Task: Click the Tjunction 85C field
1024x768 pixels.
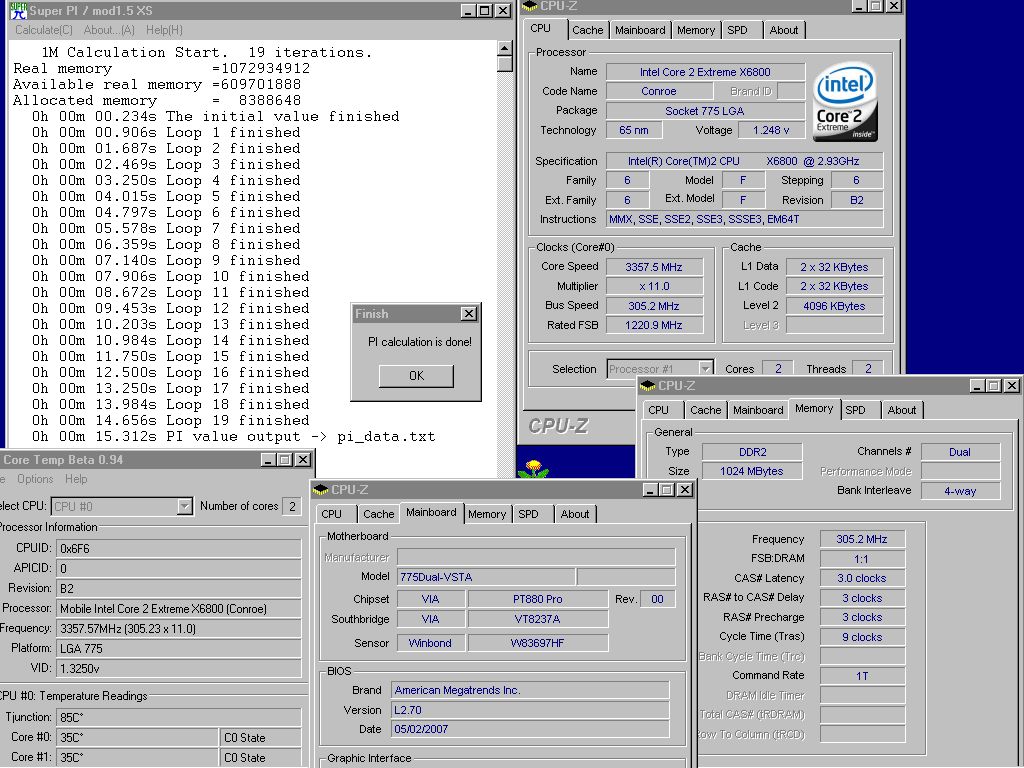Action: [x=179, y=717]
